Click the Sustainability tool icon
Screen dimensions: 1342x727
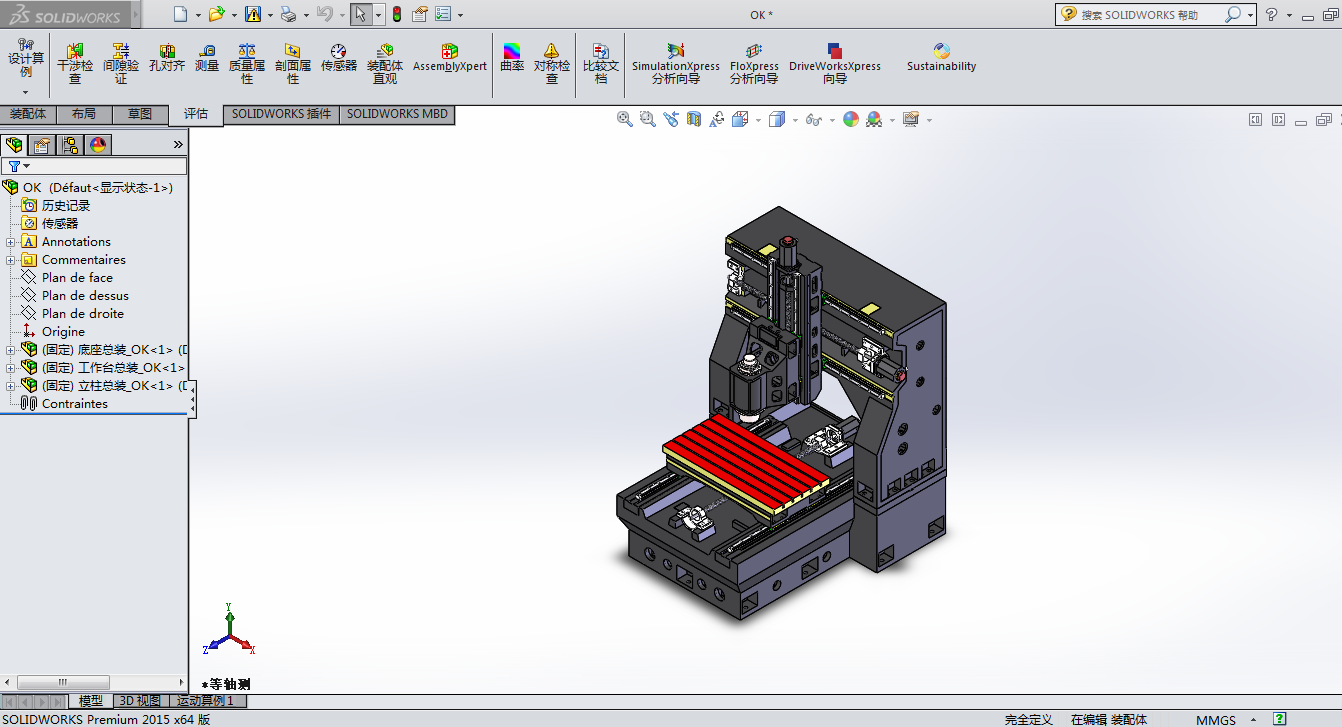(941, 52)
